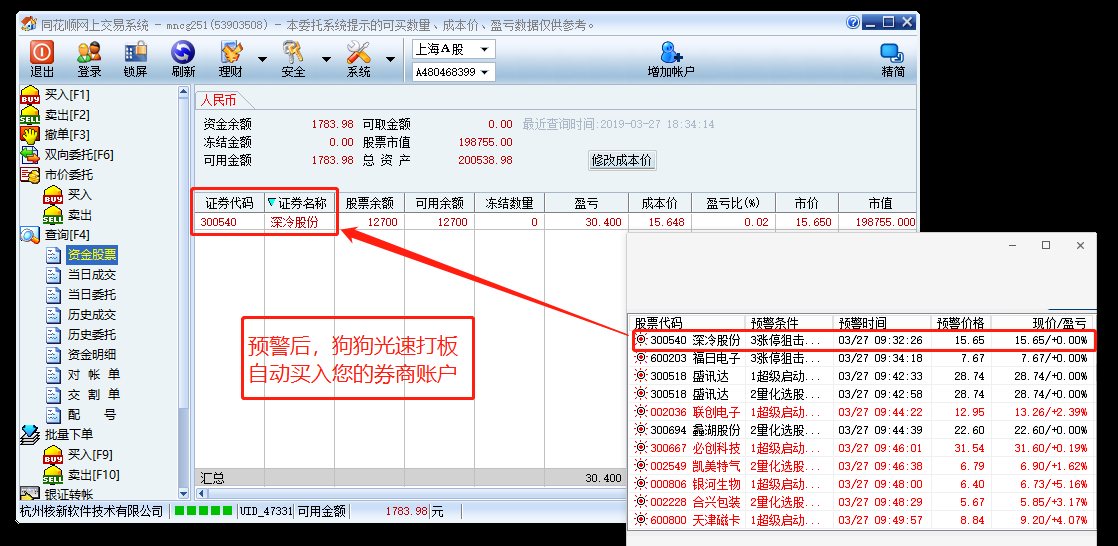
Task: Select 双向委托[F6] in the sidebar
Action: 68,155
